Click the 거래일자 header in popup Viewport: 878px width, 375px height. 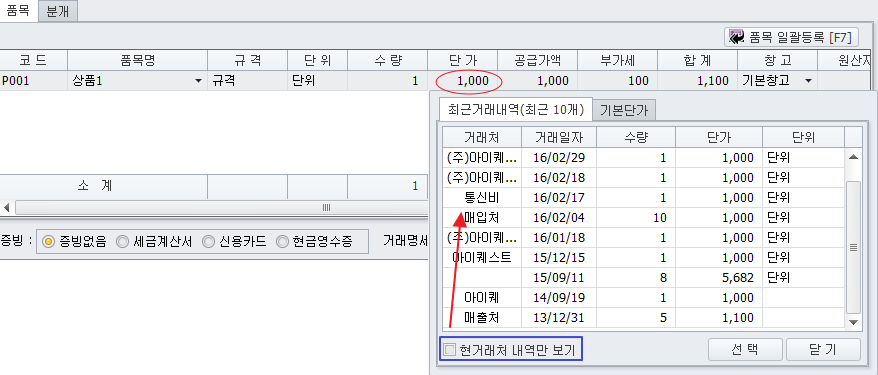click(x=559, y=137)
